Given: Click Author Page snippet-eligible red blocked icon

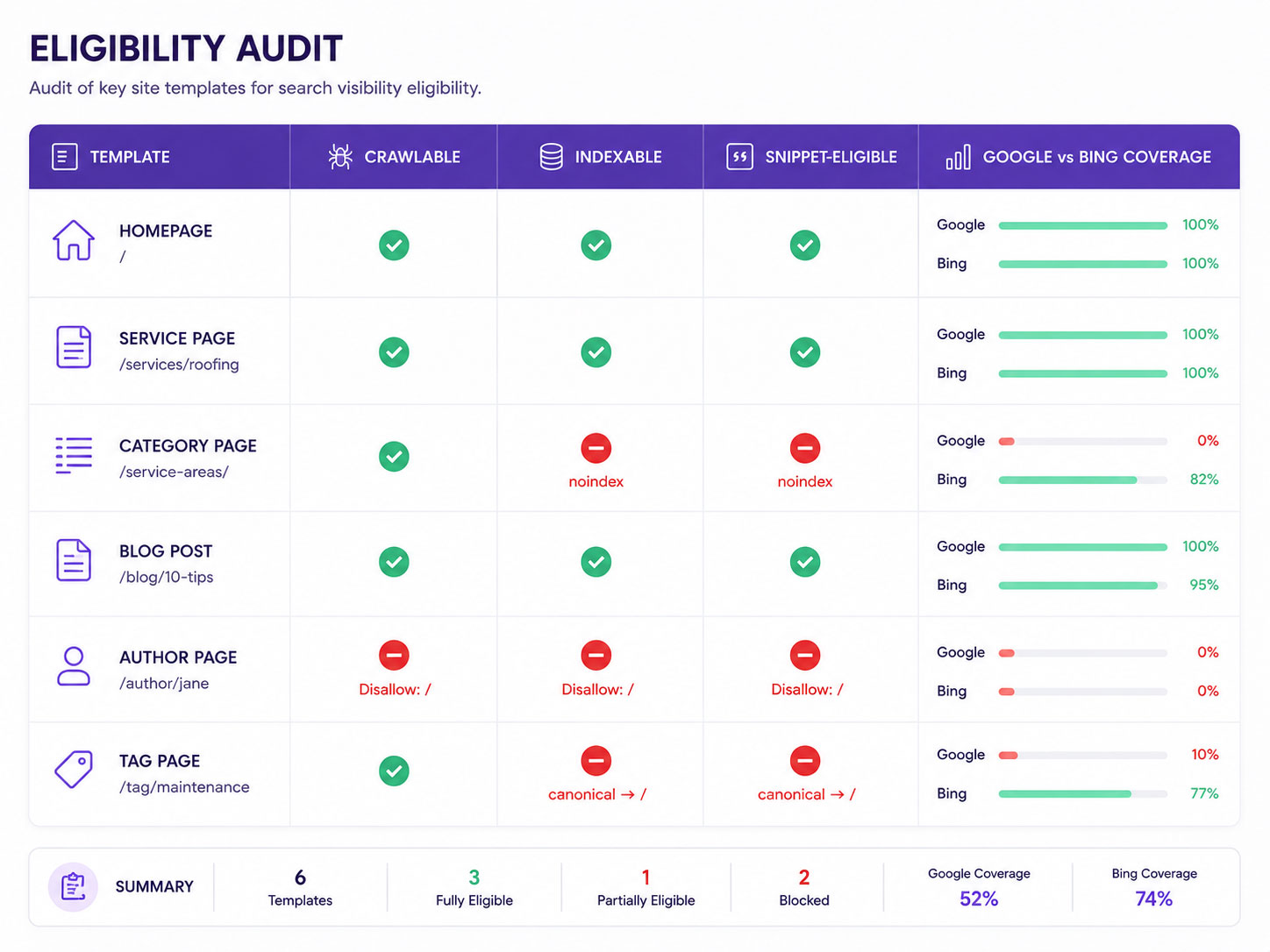Looking at the screenshot, I should tap(805, 656).
